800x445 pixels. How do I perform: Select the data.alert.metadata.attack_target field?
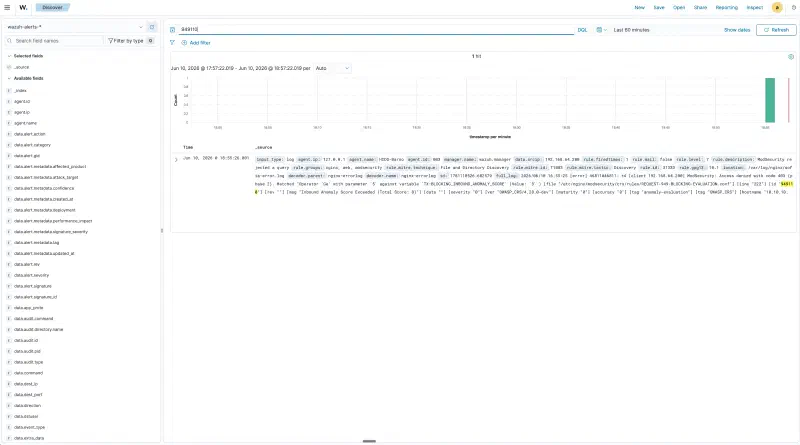[x=46, y=178]
